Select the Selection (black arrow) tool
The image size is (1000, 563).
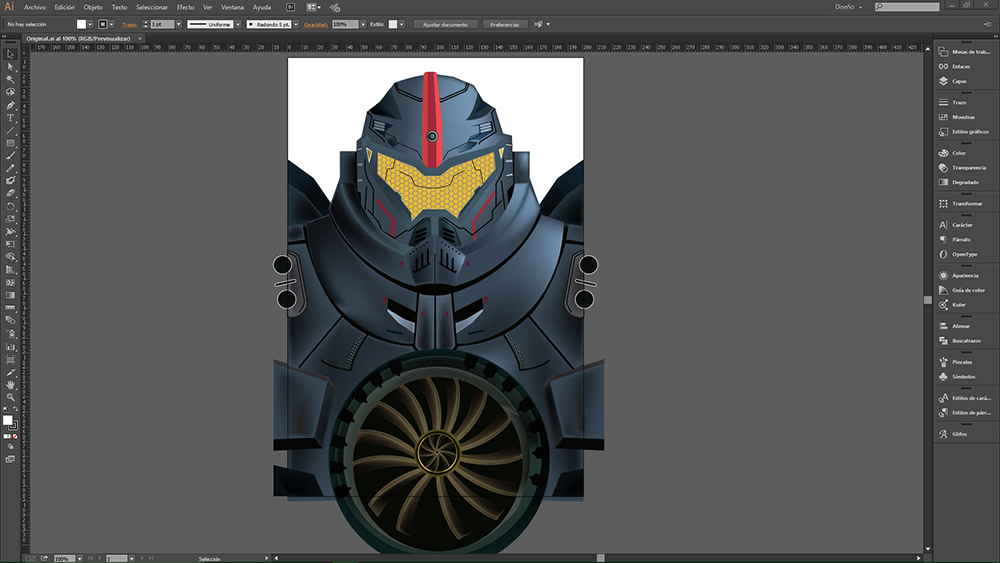pyautogui.click(x=10, y=54)
